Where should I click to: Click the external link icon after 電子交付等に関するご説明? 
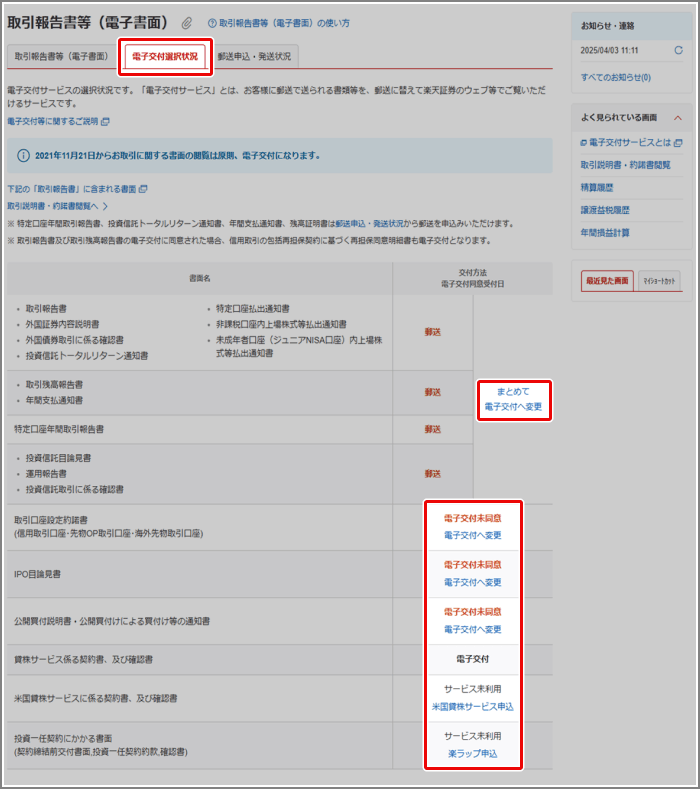click(106, 122)
